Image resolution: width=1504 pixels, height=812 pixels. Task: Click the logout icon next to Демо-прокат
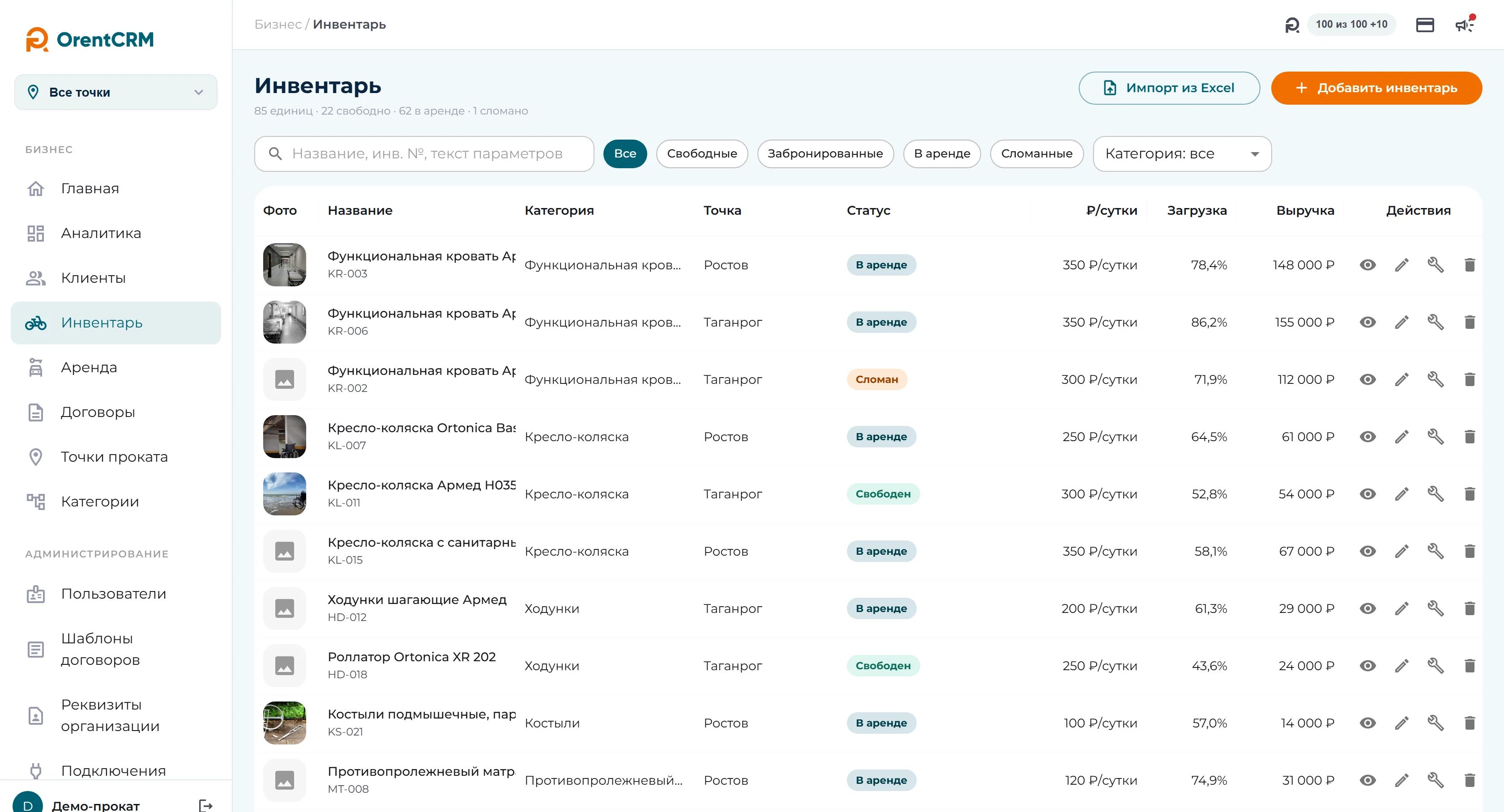pos(205,805)
